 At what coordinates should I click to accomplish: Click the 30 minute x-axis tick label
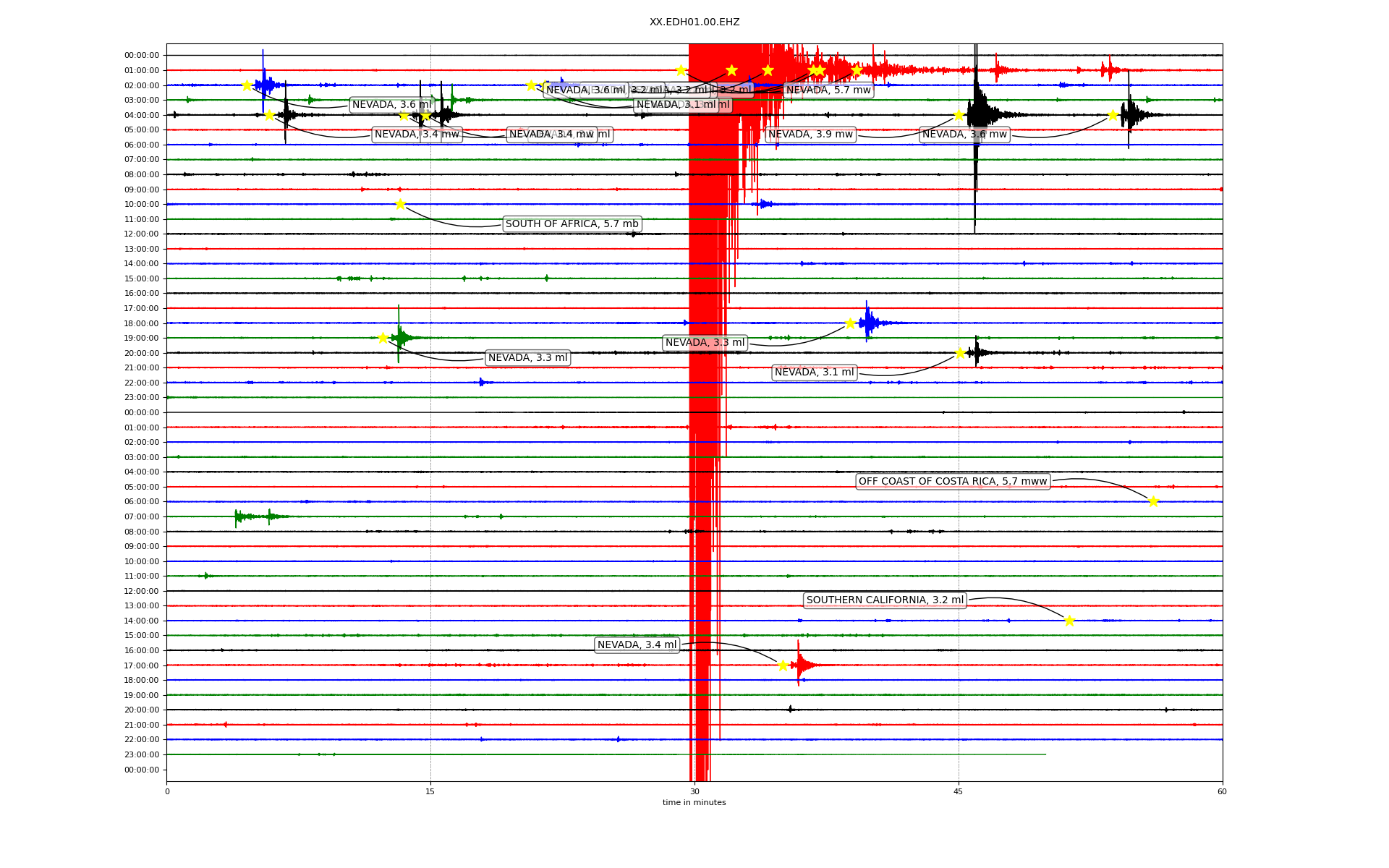tap(694, 791)
